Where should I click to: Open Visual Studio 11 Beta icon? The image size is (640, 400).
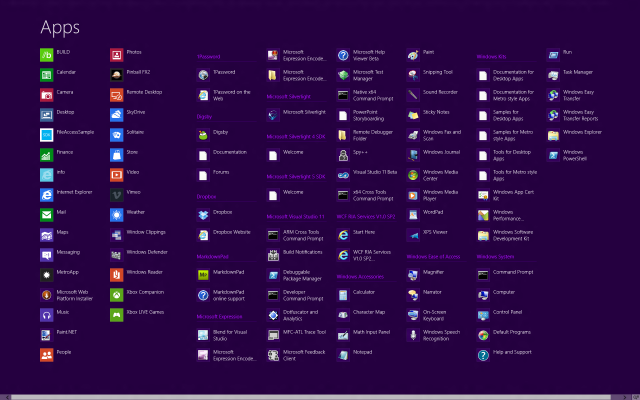pos(343,175)
